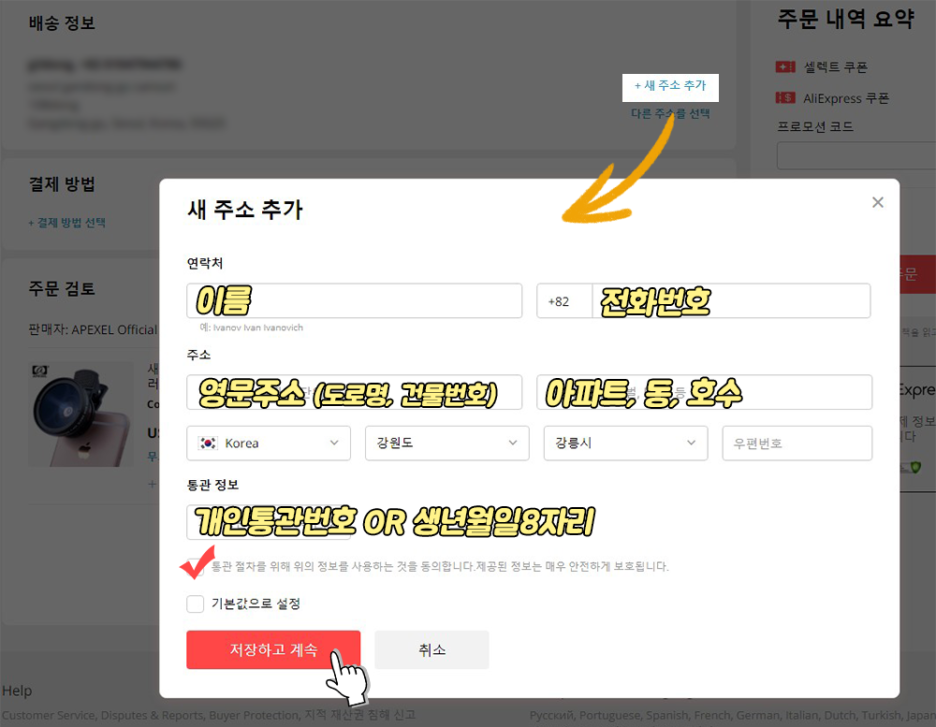Screen dimensions: 936x727
Task: Click the + 새 주소 추가 add address button
Action: 670,87
